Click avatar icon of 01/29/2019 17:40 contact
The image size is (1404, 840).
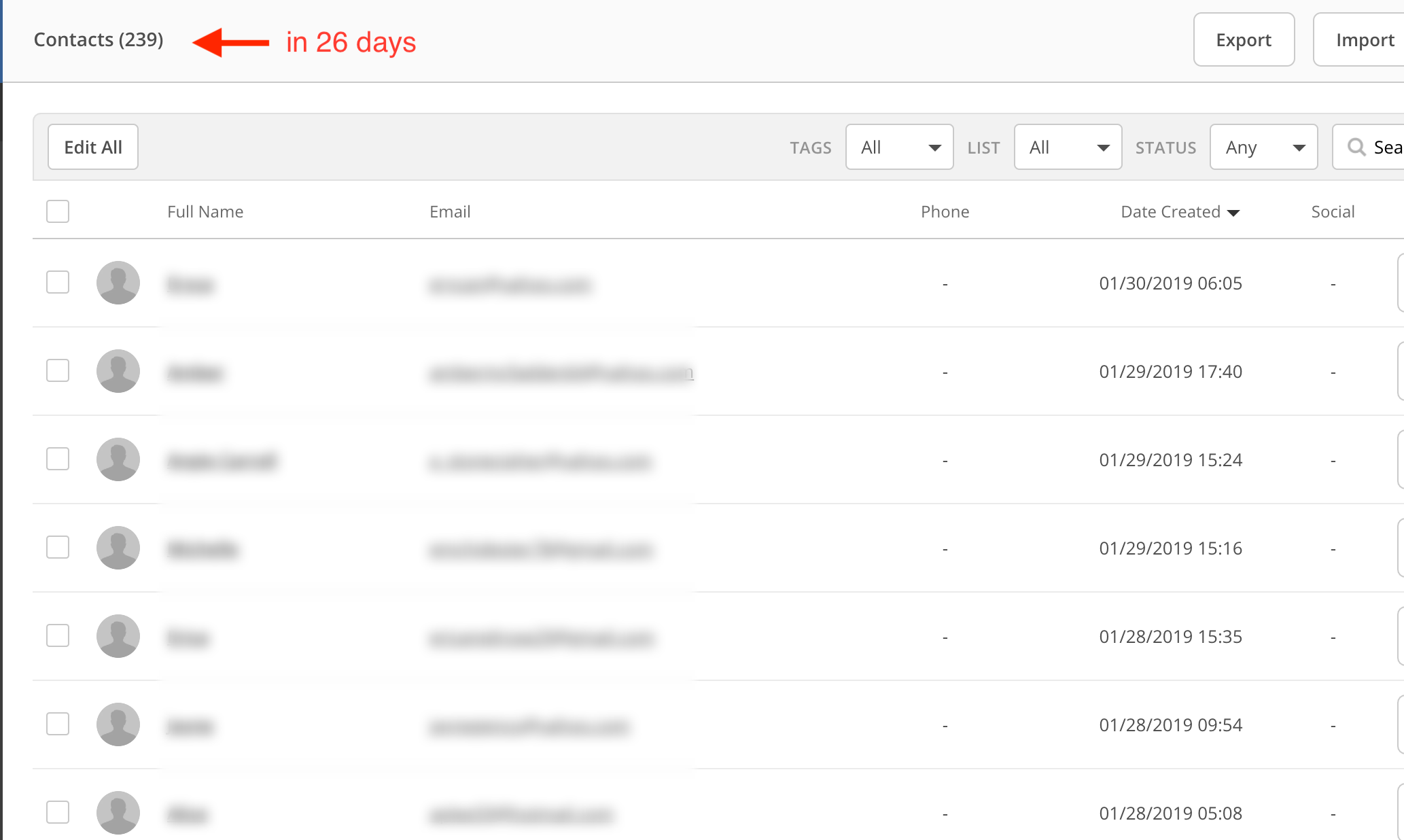[x=118, y=371]
